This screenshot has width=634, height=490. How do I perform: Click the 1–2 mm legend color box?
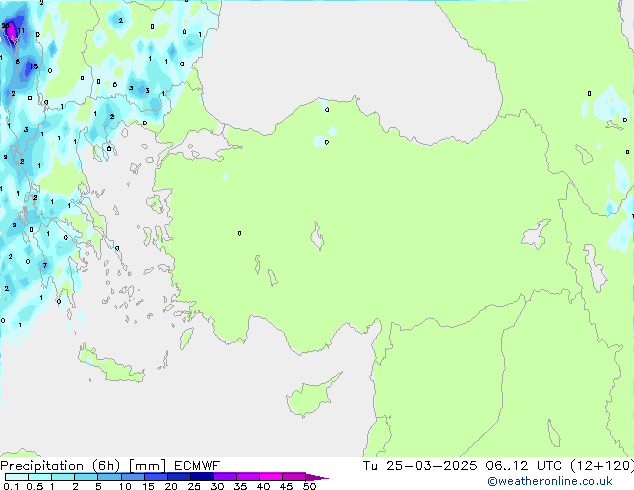click(x=63, y=477)
